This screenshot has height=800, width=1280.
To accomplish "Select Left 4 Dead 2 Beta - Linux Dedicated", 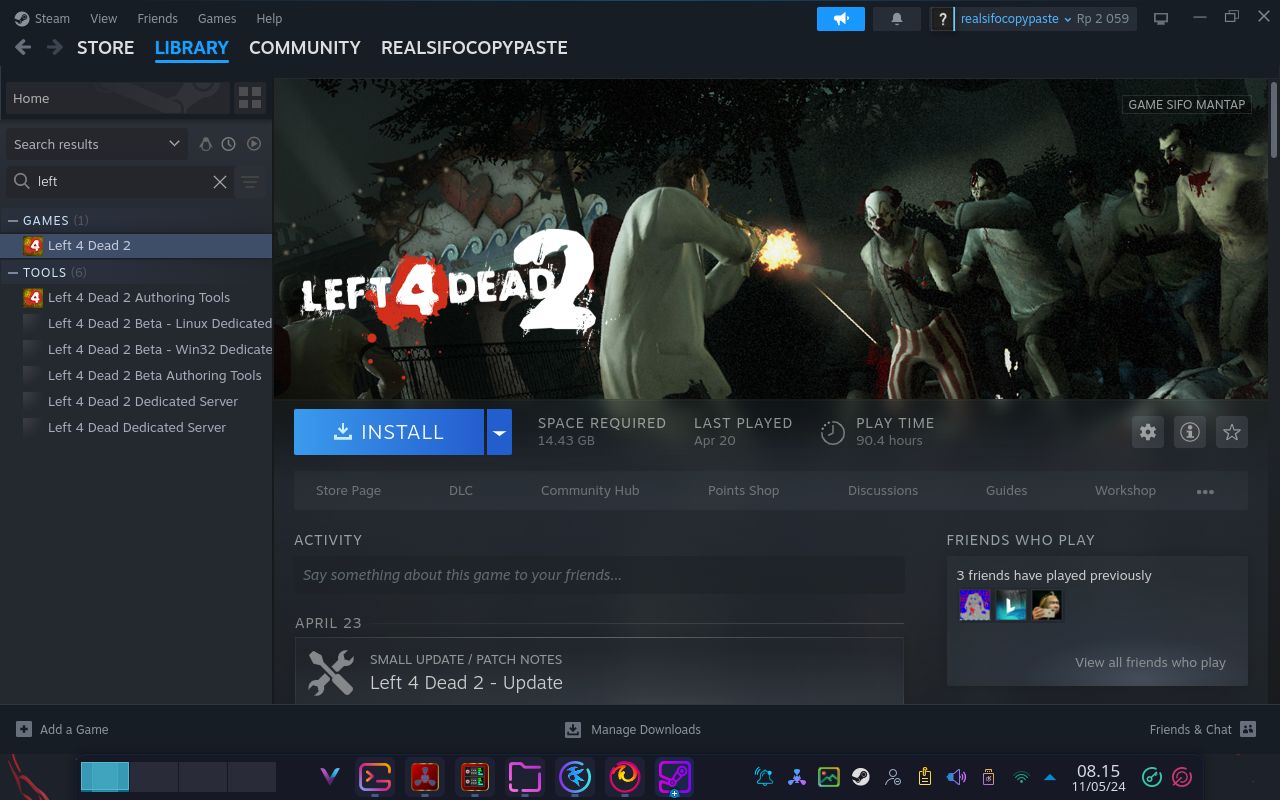I will click(x=136, y=323).
